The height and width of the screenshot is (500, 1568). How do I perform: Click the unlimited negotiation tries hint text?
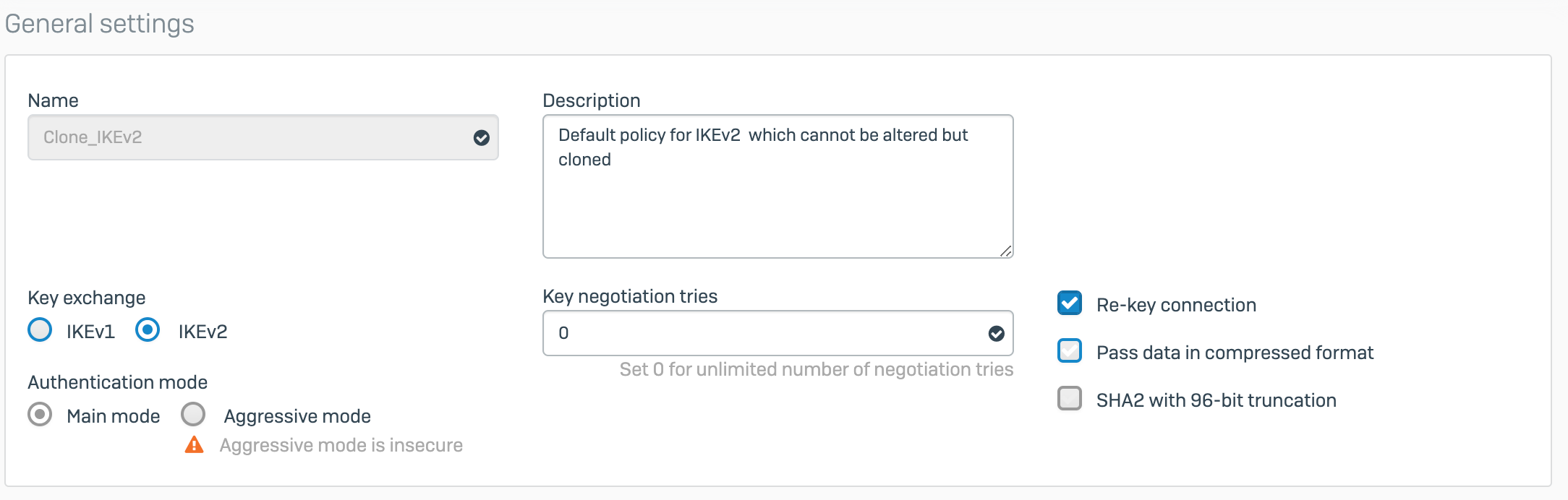(x=816, y=370)
